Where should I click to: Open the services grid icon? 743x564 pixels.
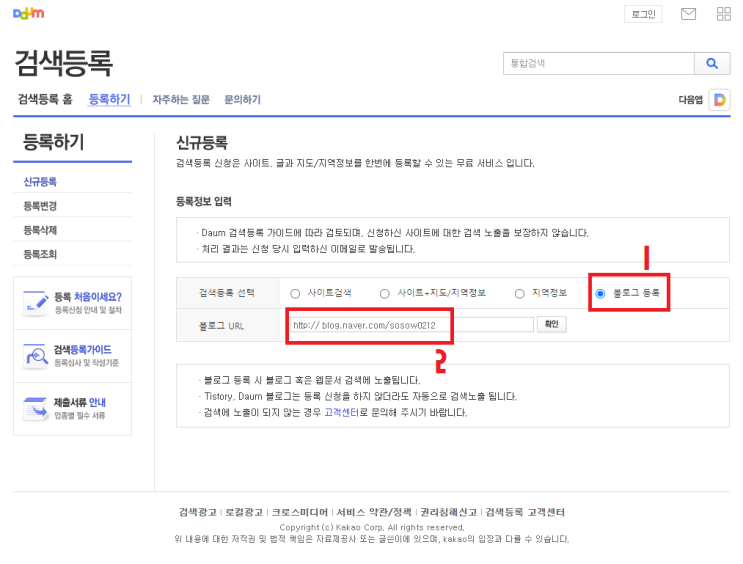724,14
